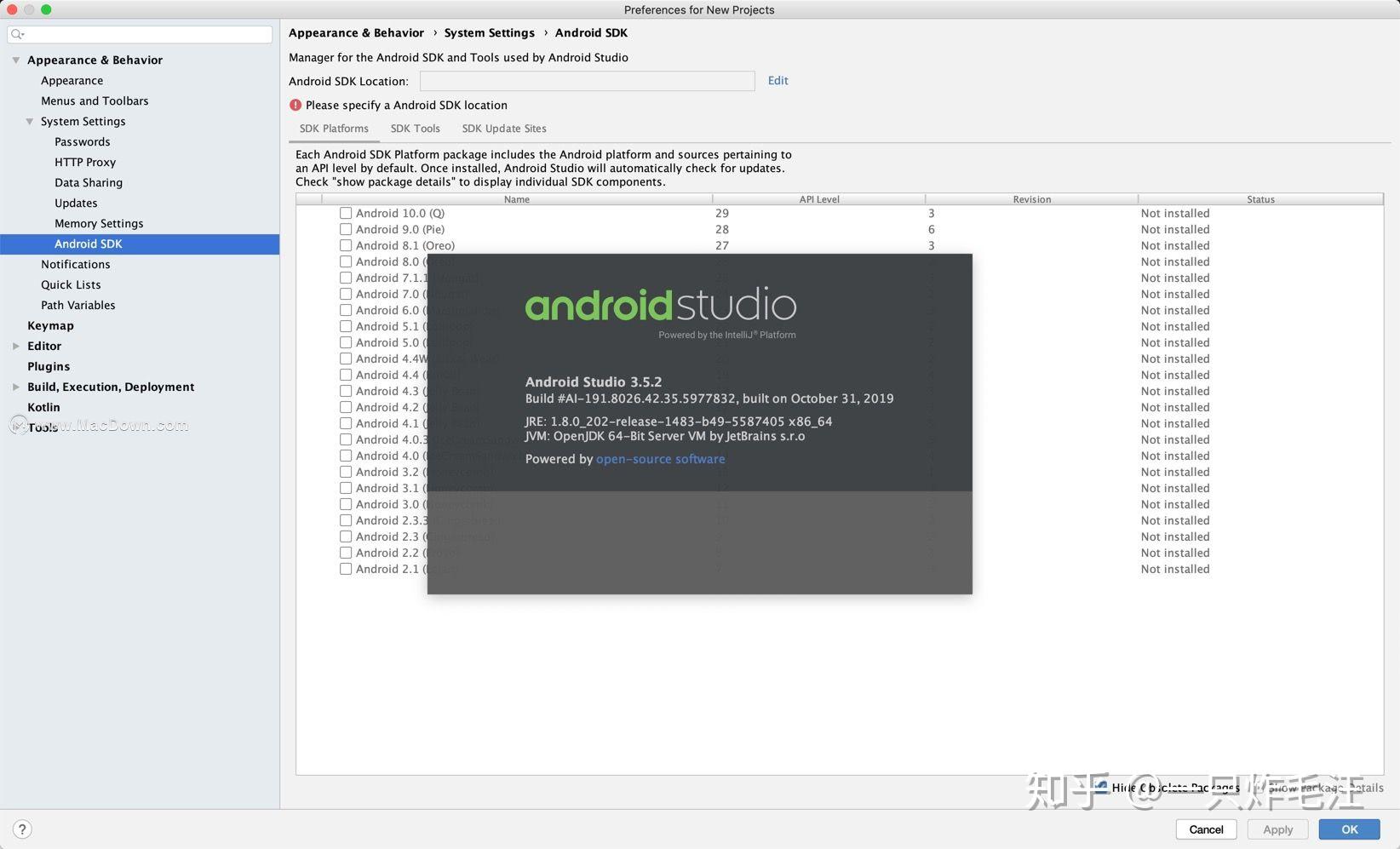
Task: Check the Android 8.1 (Oreo) checkbox
Action: click(346, 245)
